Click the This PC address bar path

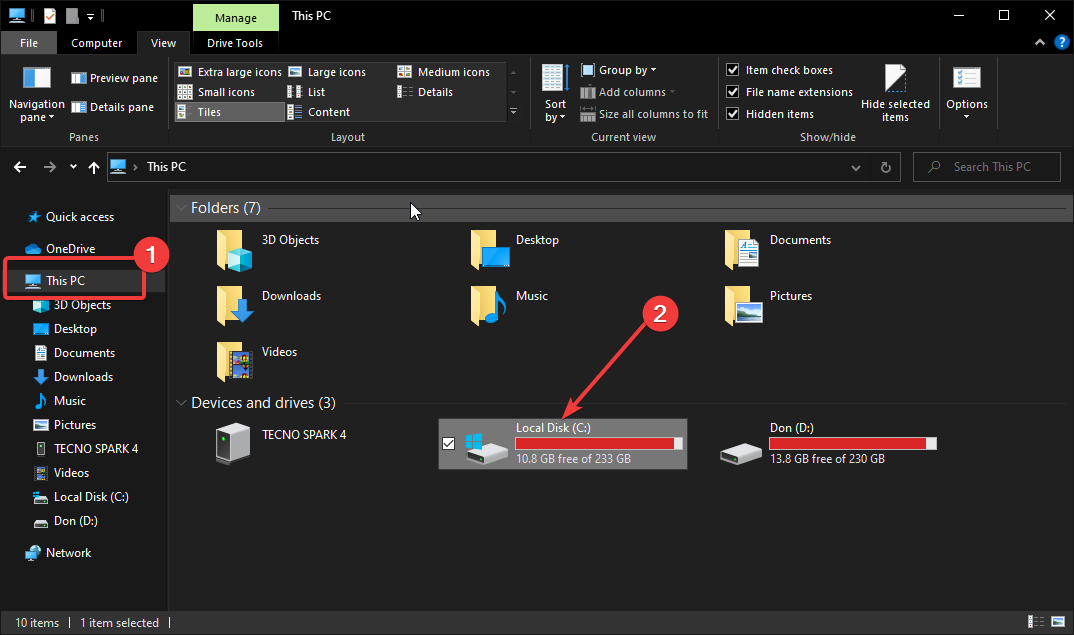tap(166, 167)
